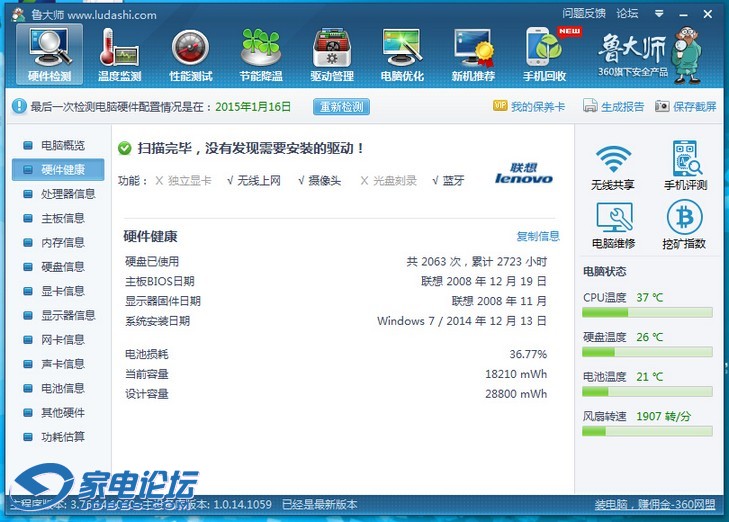Viewport: 729px width, 522px height.
Task: Open 手机回收 phone recycling icon
Action: pos(544,54)
